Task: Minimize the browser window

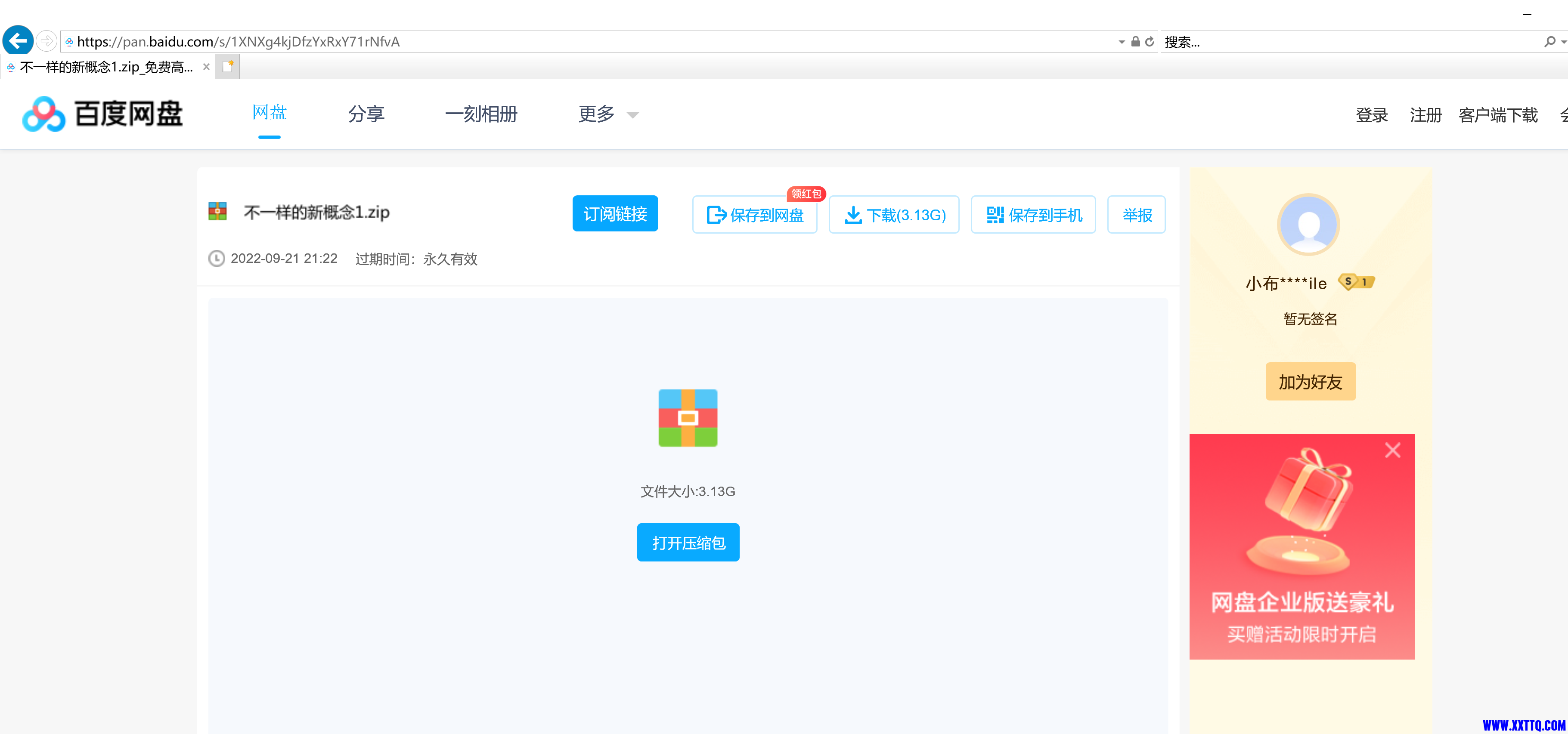Action: 1527,14
